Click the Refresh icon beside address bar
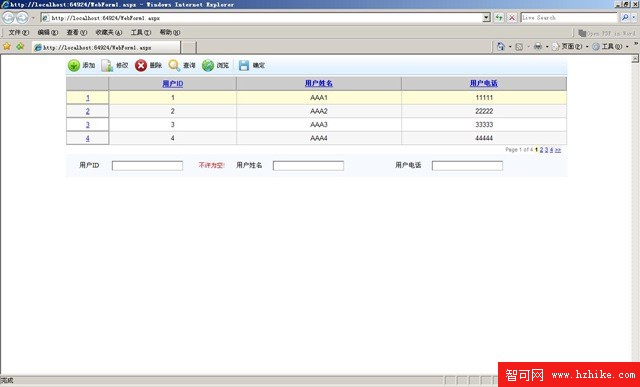This screenshot has width=640, height=387. click(499, 18)
